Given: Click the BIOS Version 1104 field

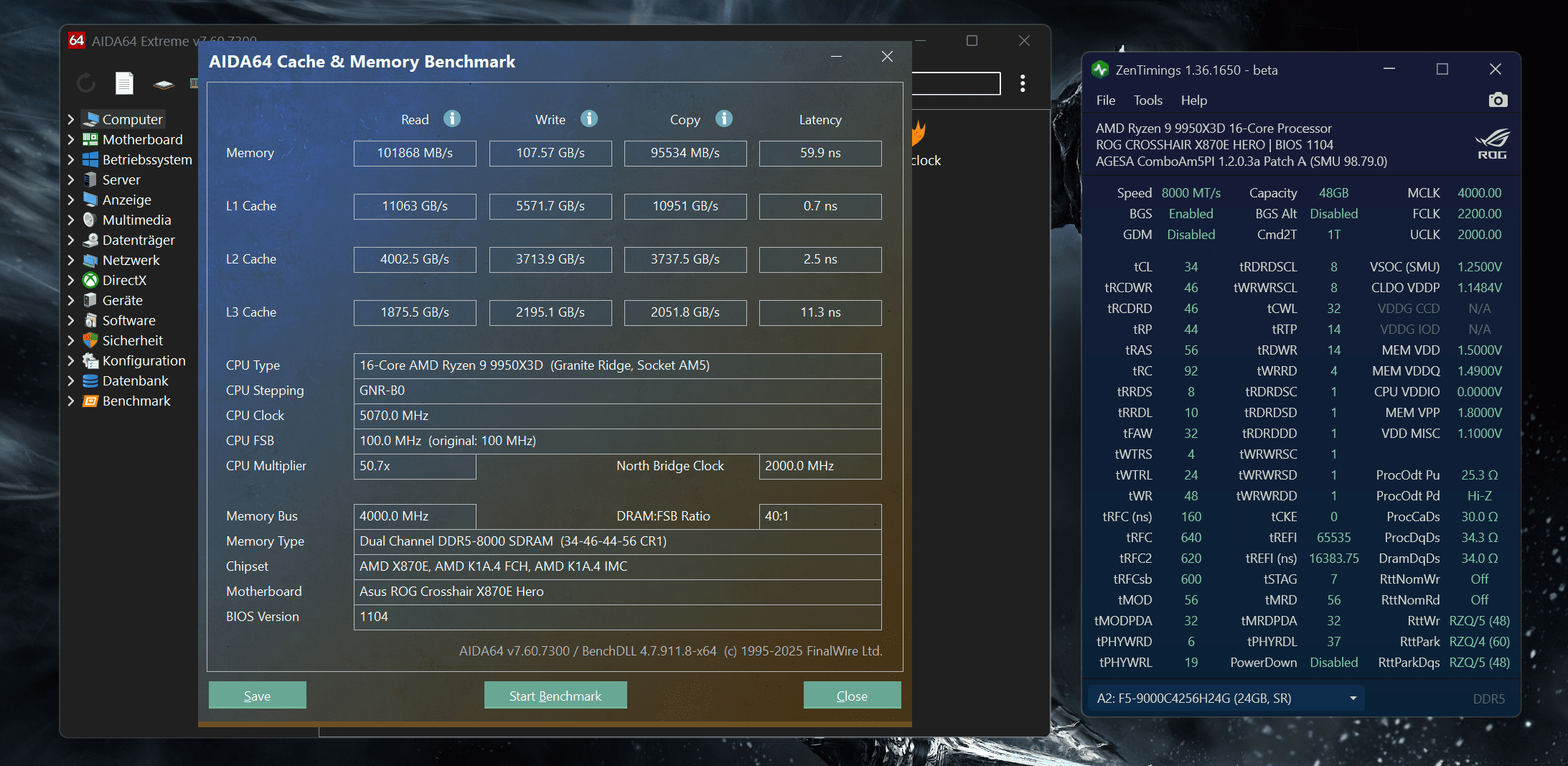Looking at the screenshot, I should tap(617, 617).
